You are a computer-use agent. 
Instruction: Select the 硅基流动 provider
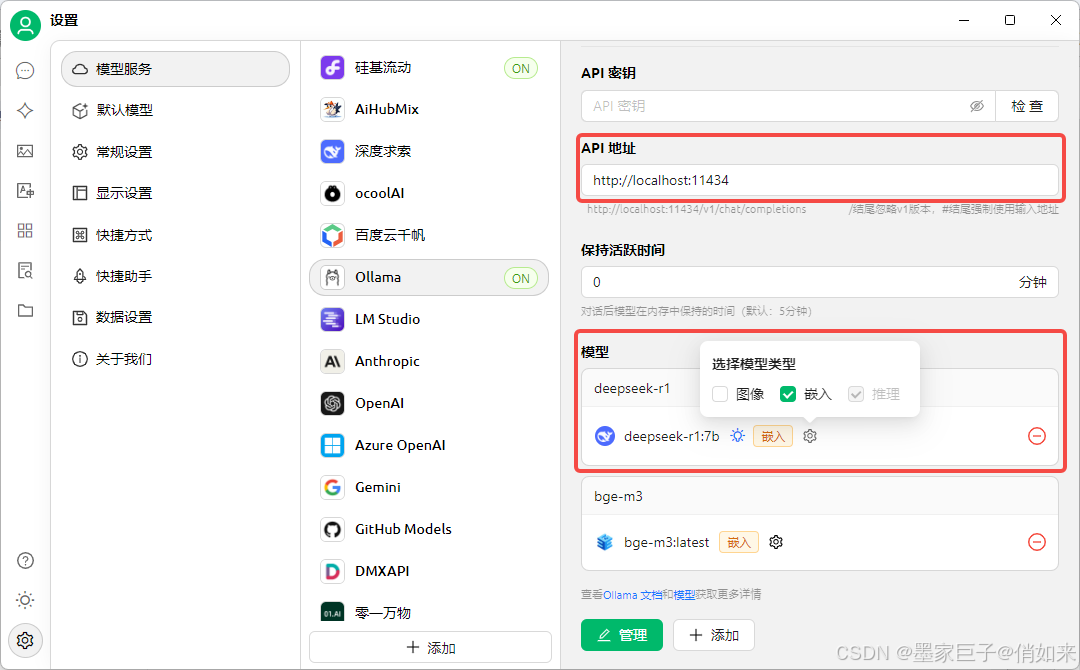tap(428, 67)
